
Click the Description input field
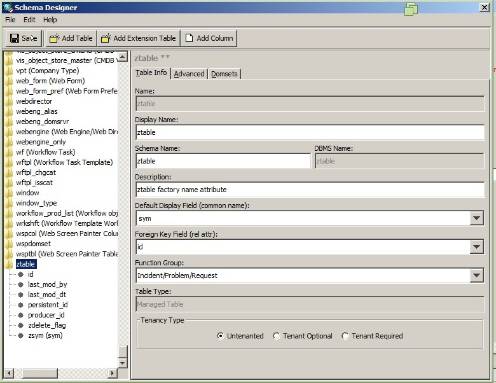click(310, 189)
